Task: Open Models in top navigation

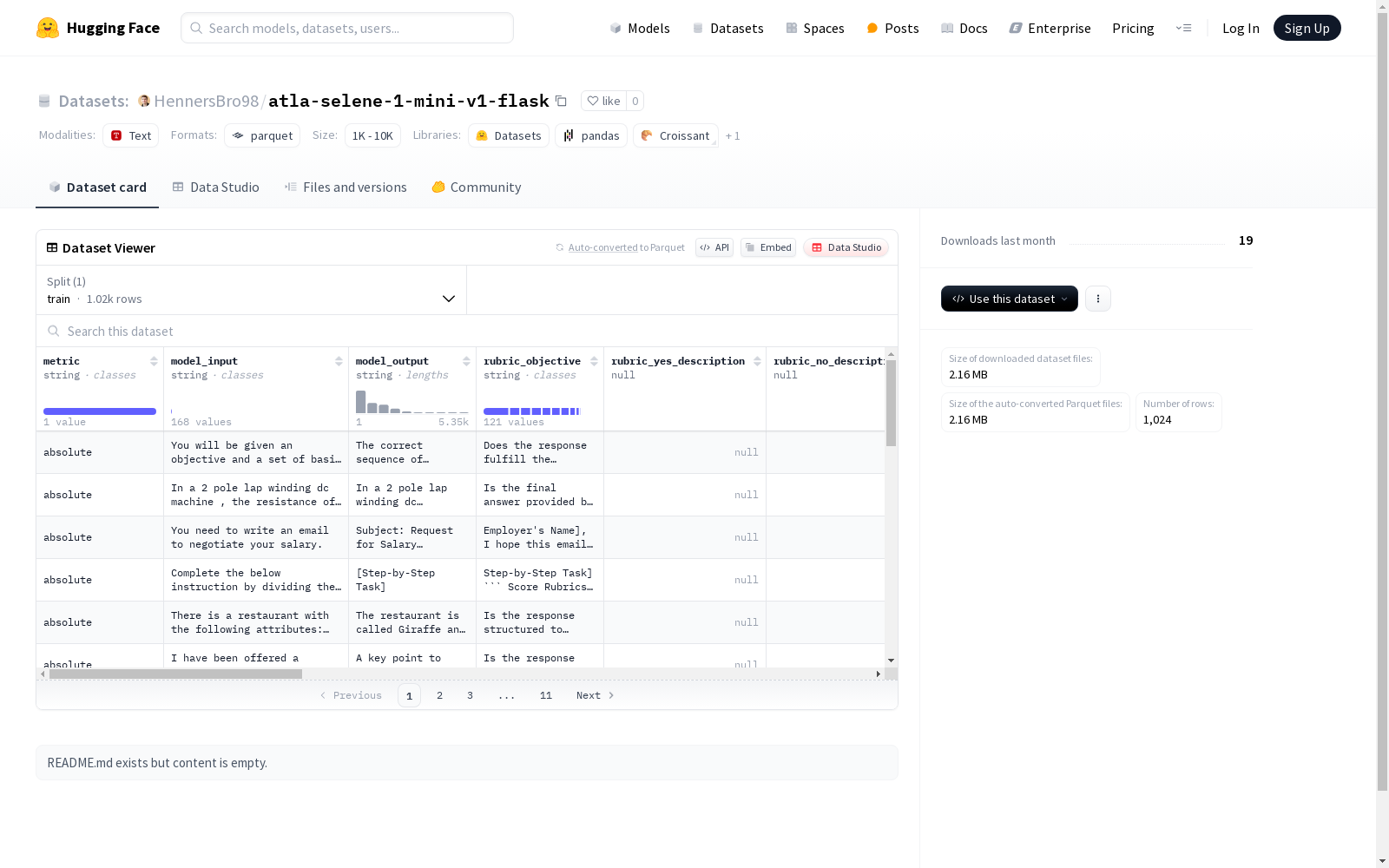Action: [x=640, y=28]
